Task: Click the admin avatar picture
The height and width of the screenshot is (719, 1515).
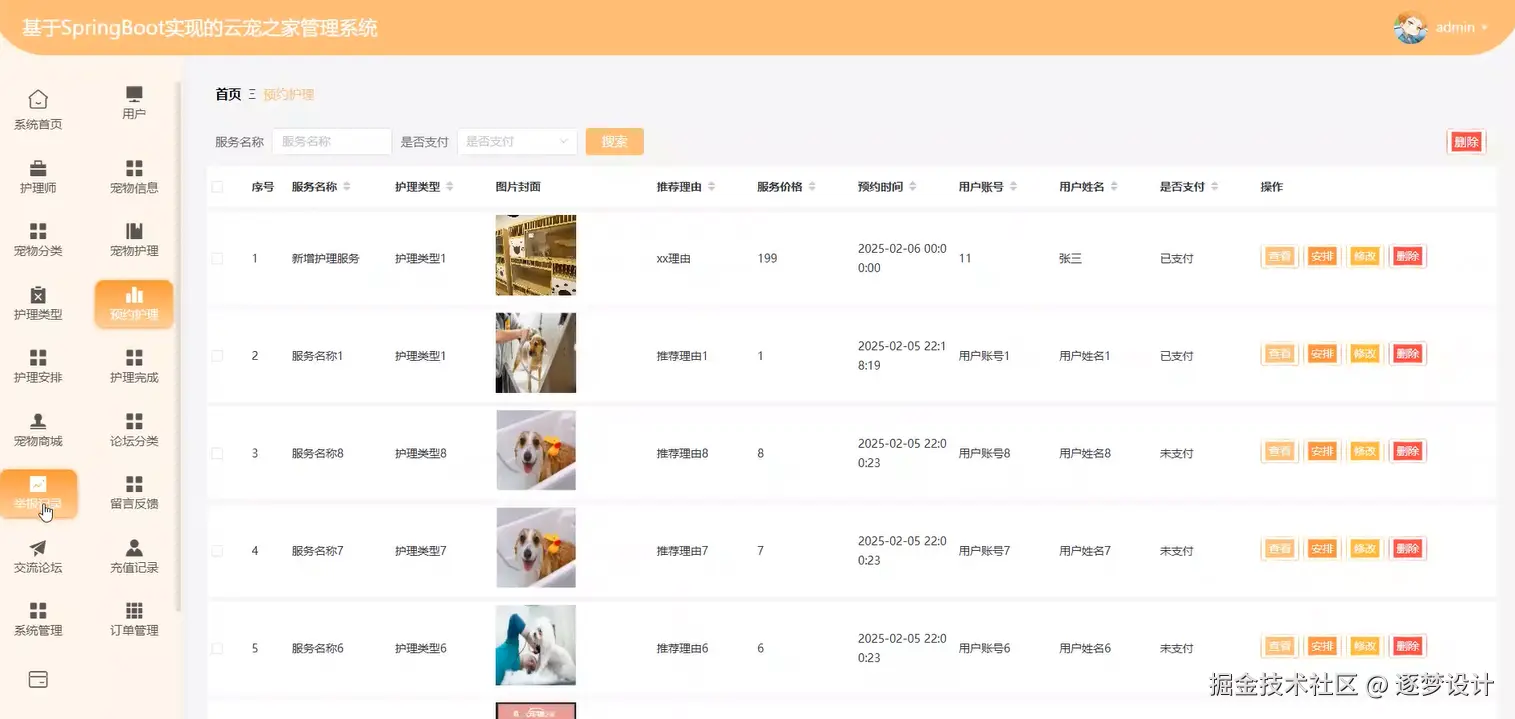Action: click(x=1410, y=27)
